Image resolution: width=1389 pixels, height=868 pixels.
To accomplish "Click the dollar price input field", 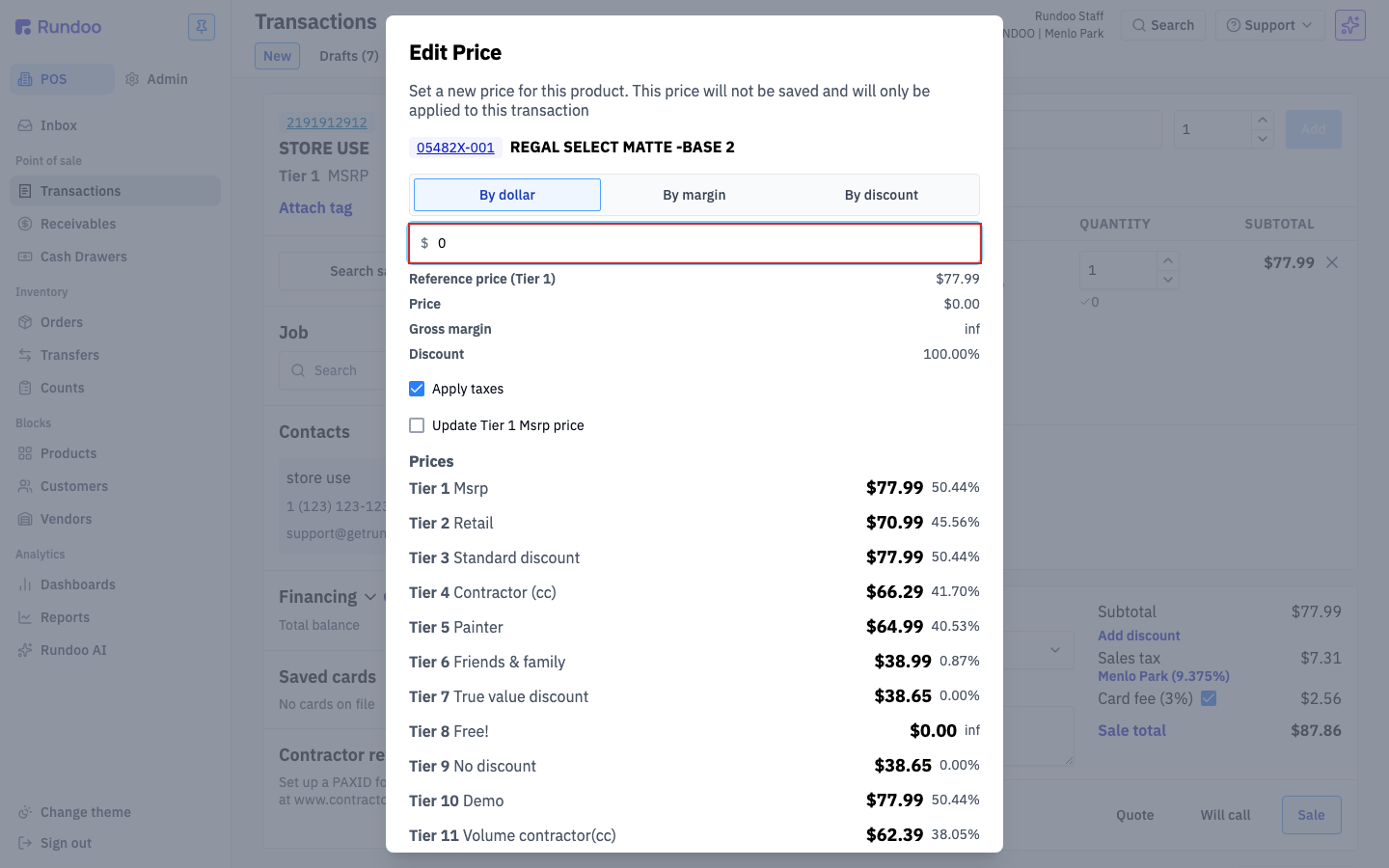I will click(x=694, y=243).
